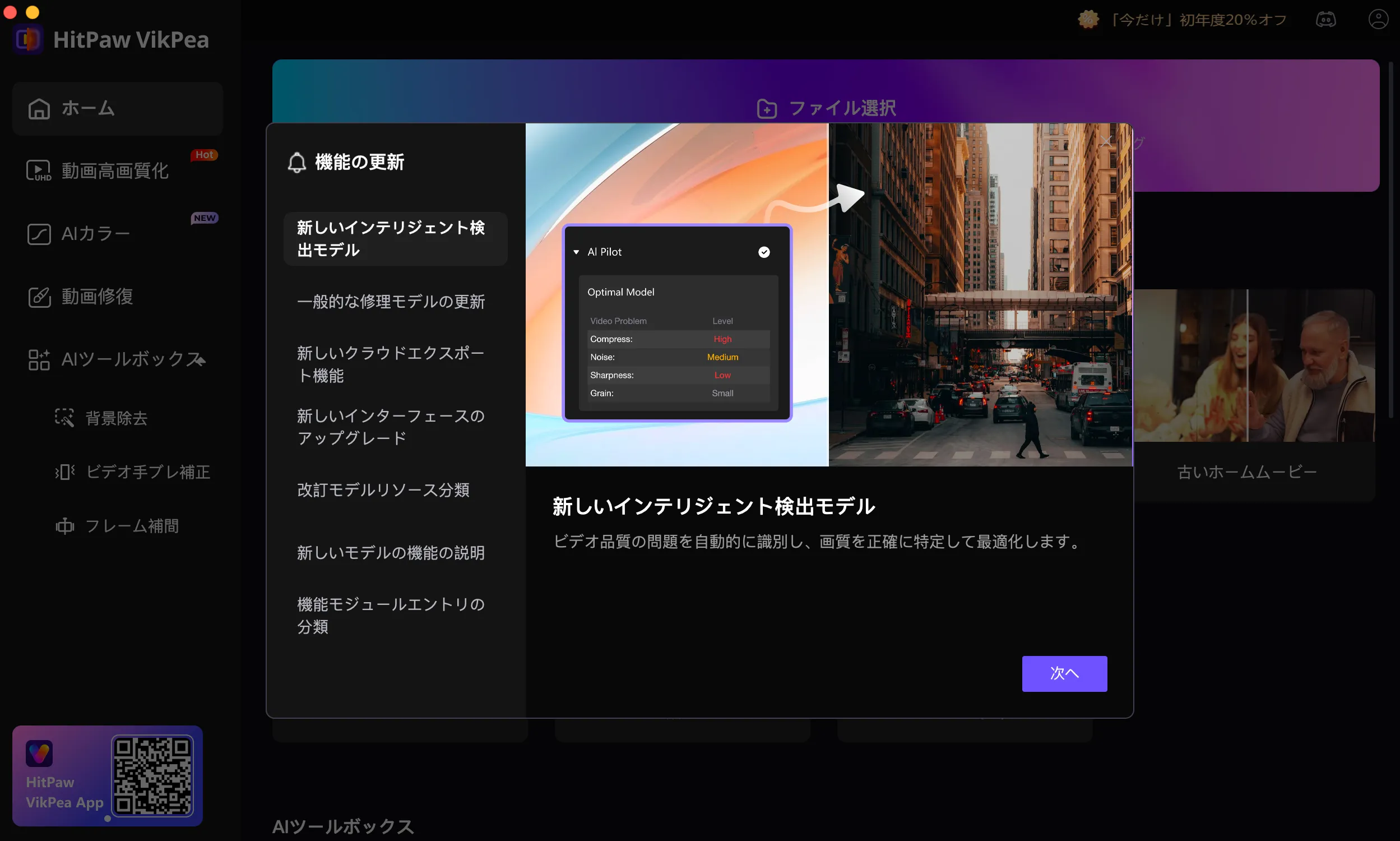
Task: Open the ホーム home sidebar item
Action: click(117, 108)
